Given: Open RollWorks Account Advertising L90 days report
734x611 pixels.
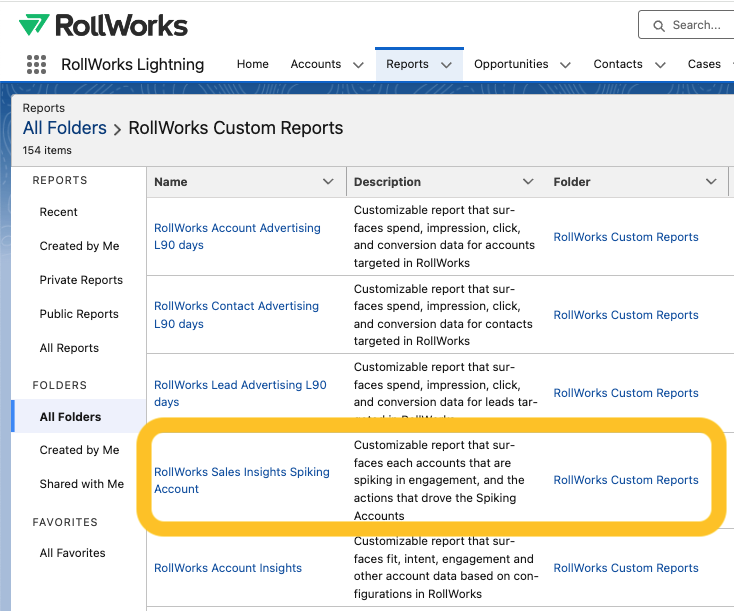Looking at the screenshot, I should (x=237, y=236).
